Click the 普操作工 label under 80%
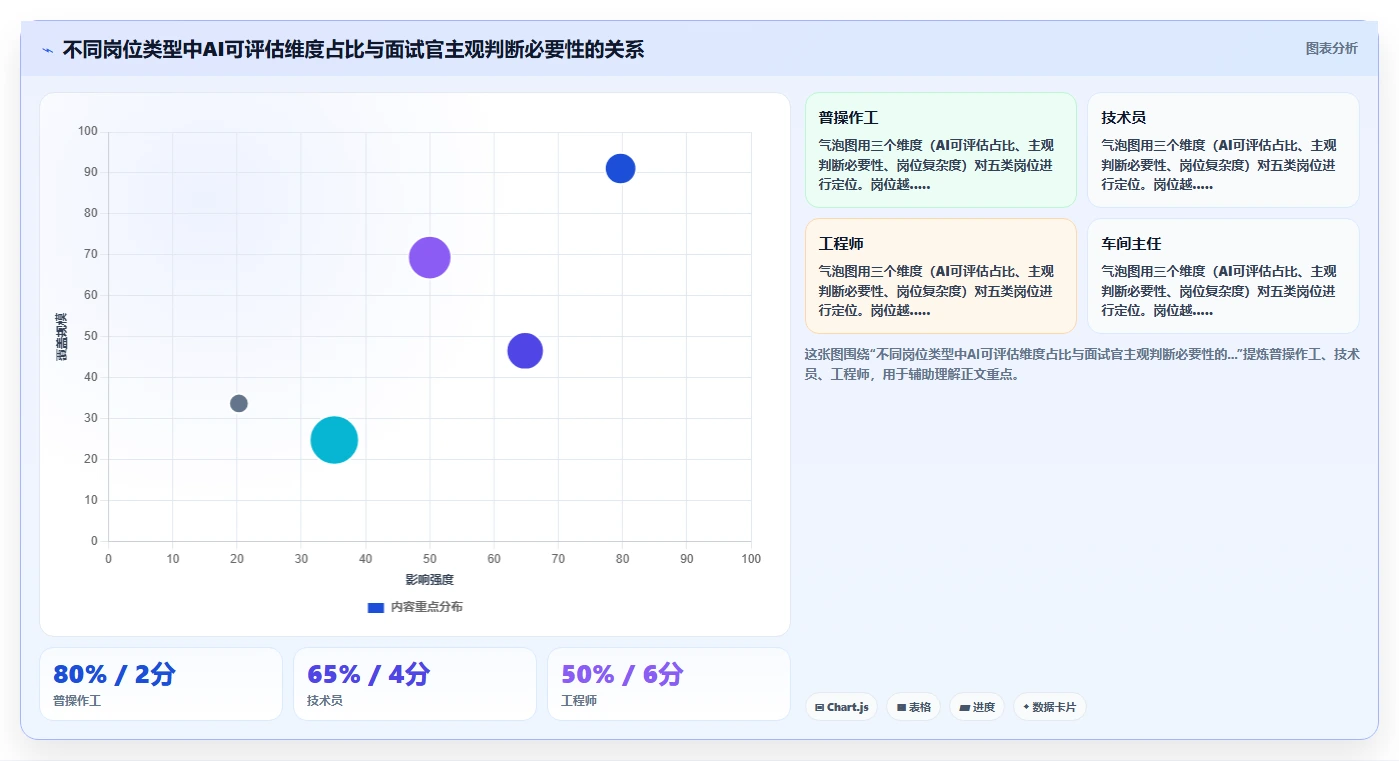Image resolution: width=1399 pixels, height=761 pixels. 77,701
